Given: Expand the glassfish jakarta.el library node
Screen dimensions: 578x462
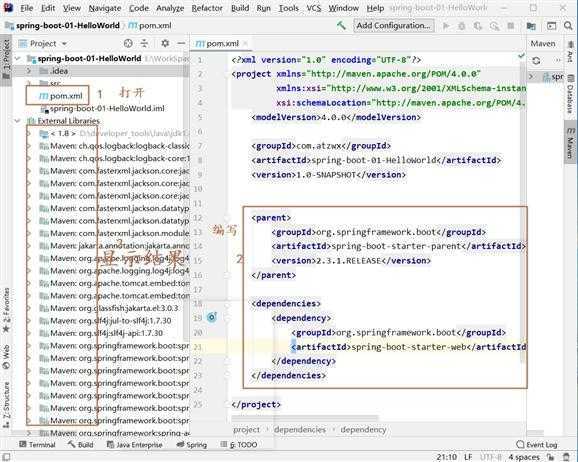Looking at the screenshot, I should tap(29, 308).
